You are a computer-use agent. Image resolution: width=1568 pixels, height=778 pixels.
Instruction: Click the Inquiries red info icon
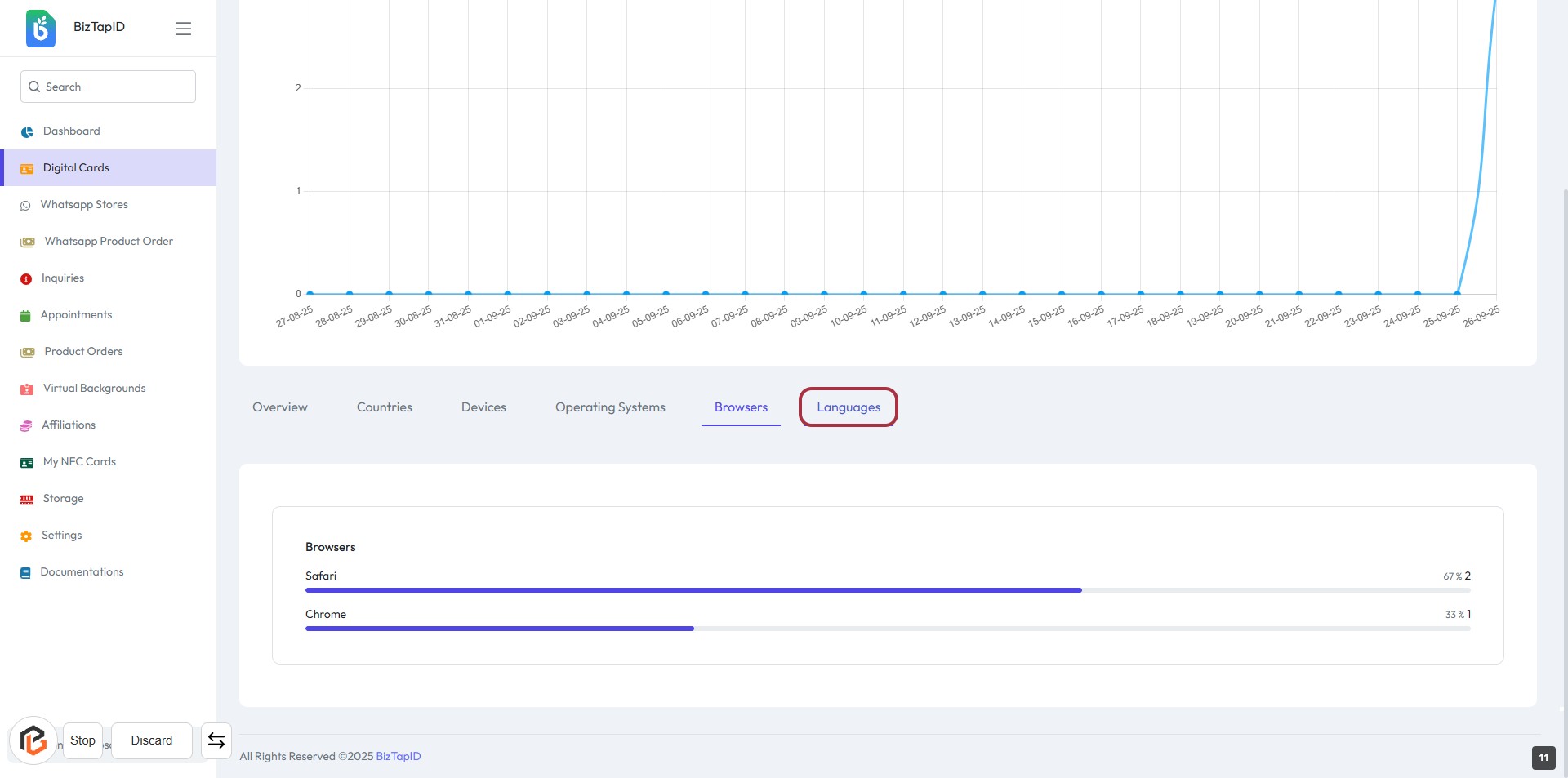[26, 279]
